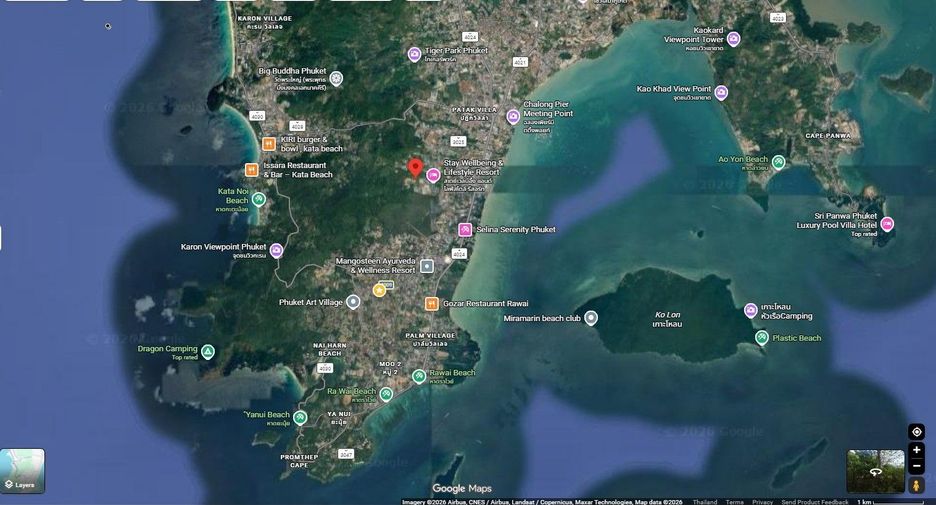This screenshot has width=936, height=505.
Task: Select the Ao Yon Beach marker
Action: click(778, 162)
